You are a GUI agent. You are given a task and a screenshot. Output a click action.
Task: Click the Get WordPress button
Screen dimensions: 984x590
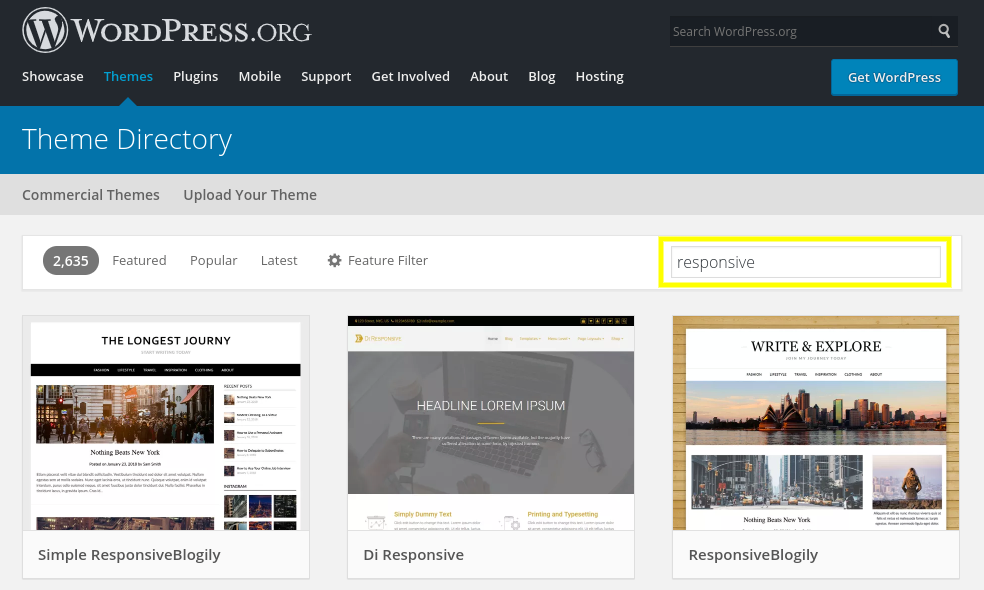coord(894,77)
